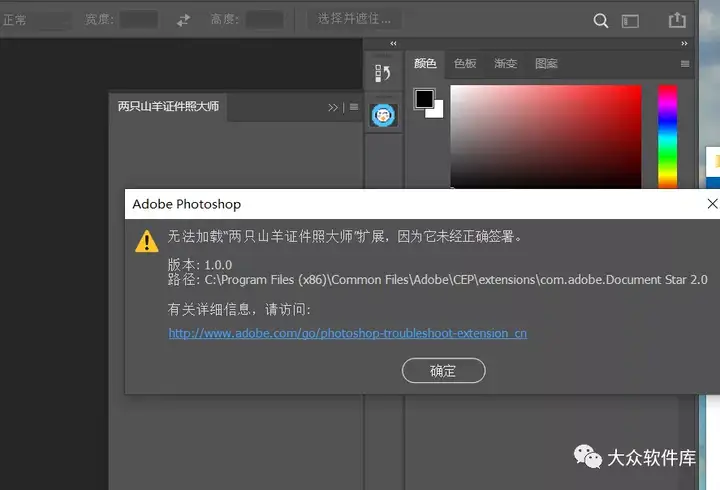Click the 无法加载 error message text
720x490 pixels.
(x=345, y=237)
